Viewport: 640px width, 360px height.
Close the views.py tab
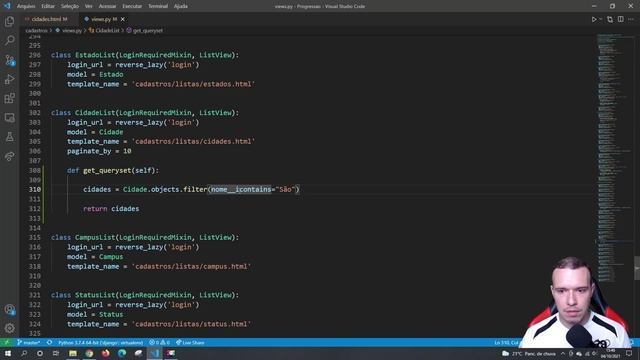coord(122,19)
